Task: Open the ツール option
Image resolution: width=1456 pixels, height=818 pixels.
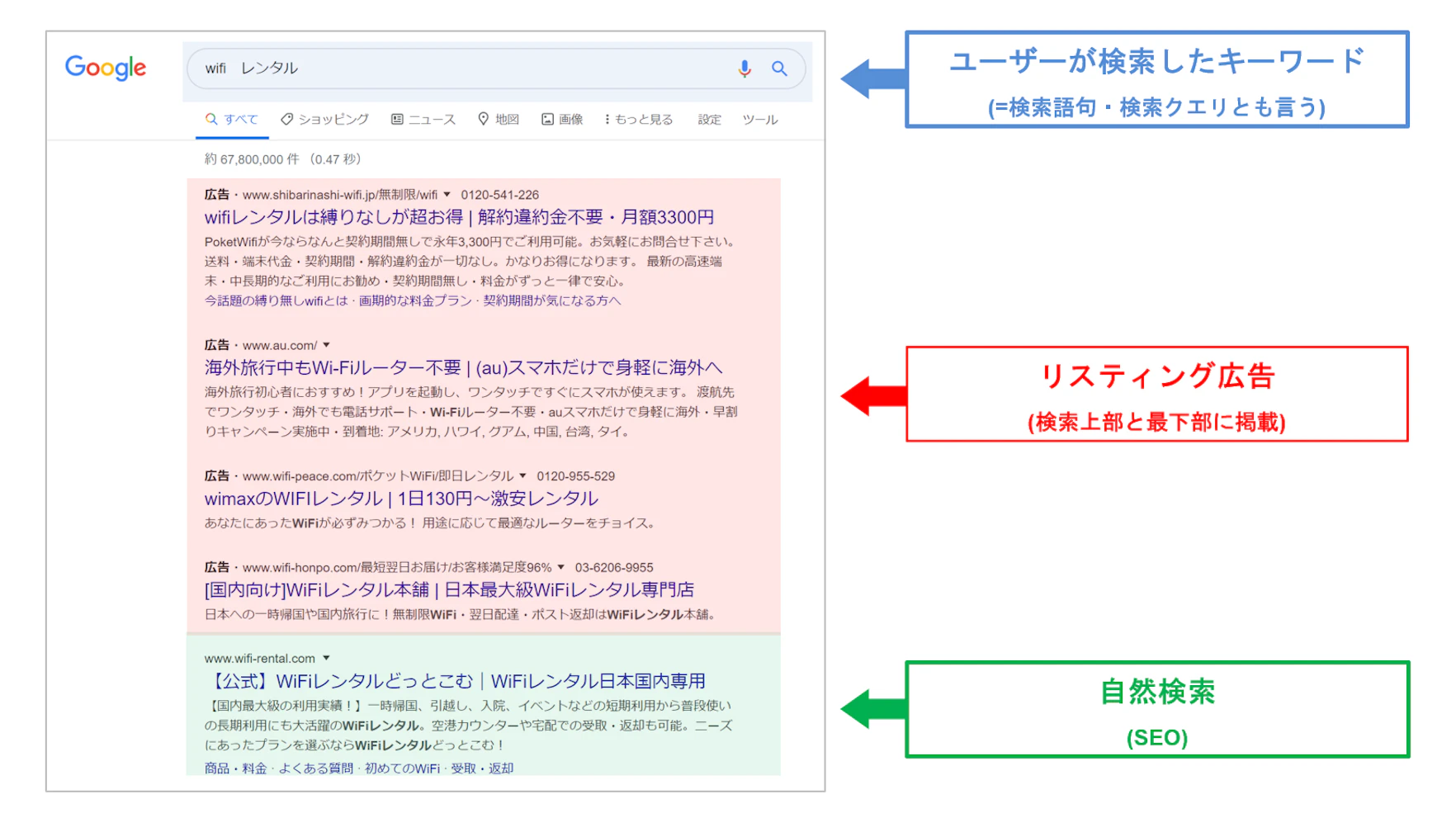Action: (760, 120)
